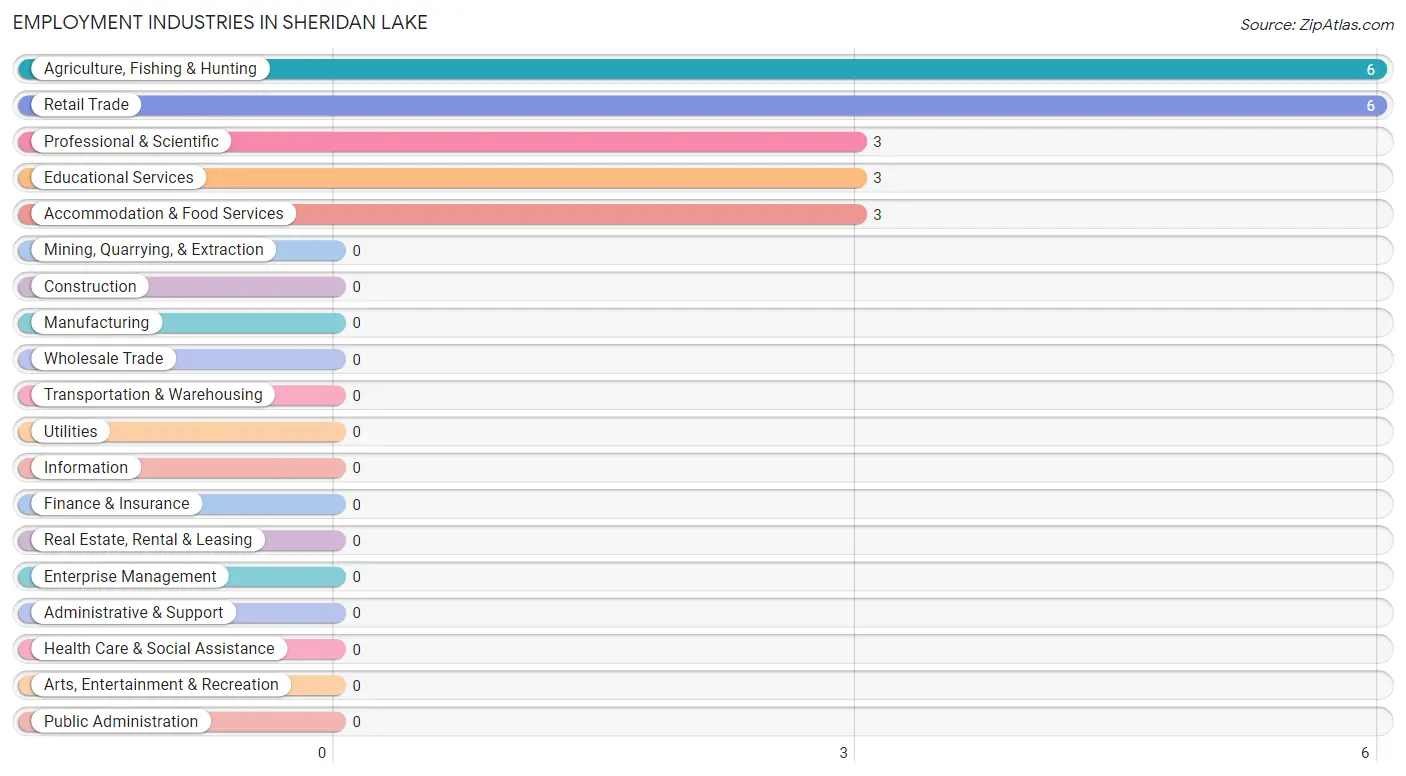The width and height of the screenshot is (1406, 776).
Task: Click value 3 beside Accommodation & Food Services bar
Action: (877, 215)
